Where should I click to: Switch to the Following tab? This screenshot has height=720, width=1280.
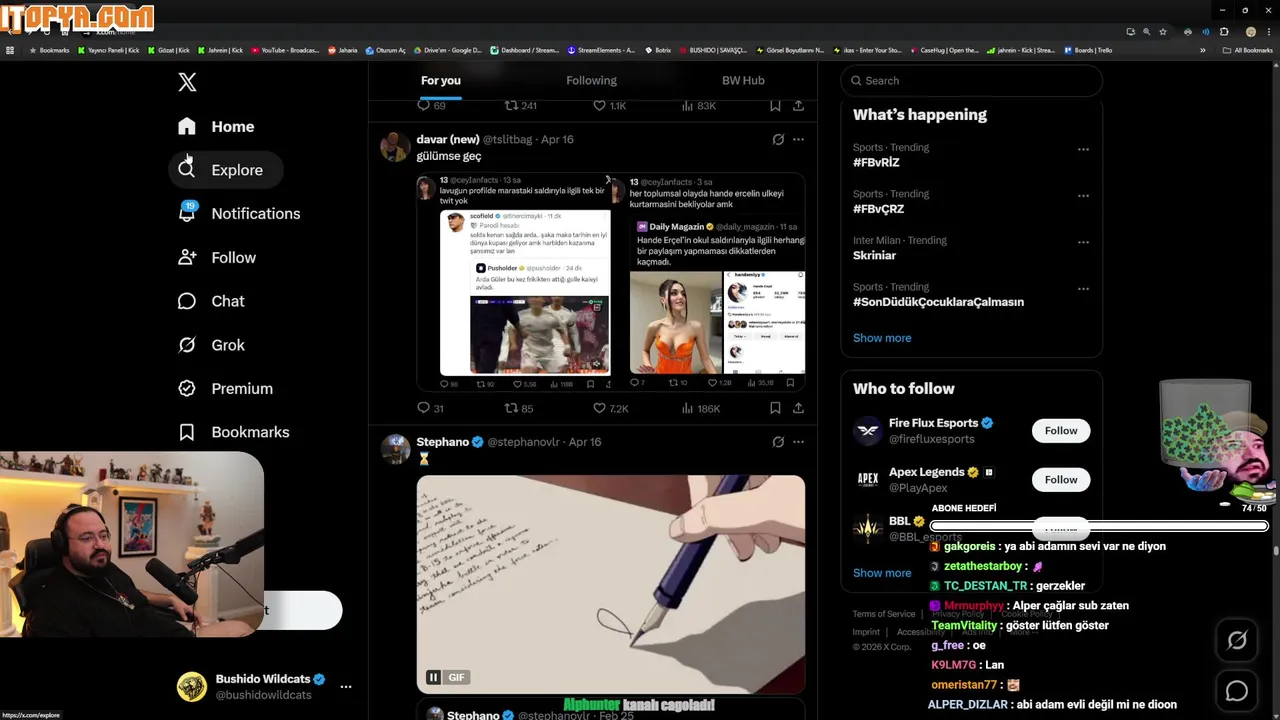591,80
